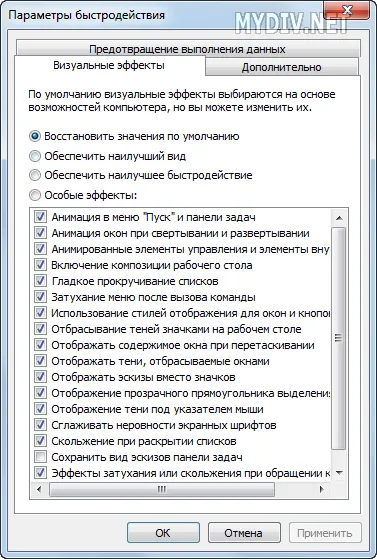Image resolution: width=377 pixels, height=559 pixels.
Task: Uncheck Гладкое прокручивание списков
Action: pos(40,281)
